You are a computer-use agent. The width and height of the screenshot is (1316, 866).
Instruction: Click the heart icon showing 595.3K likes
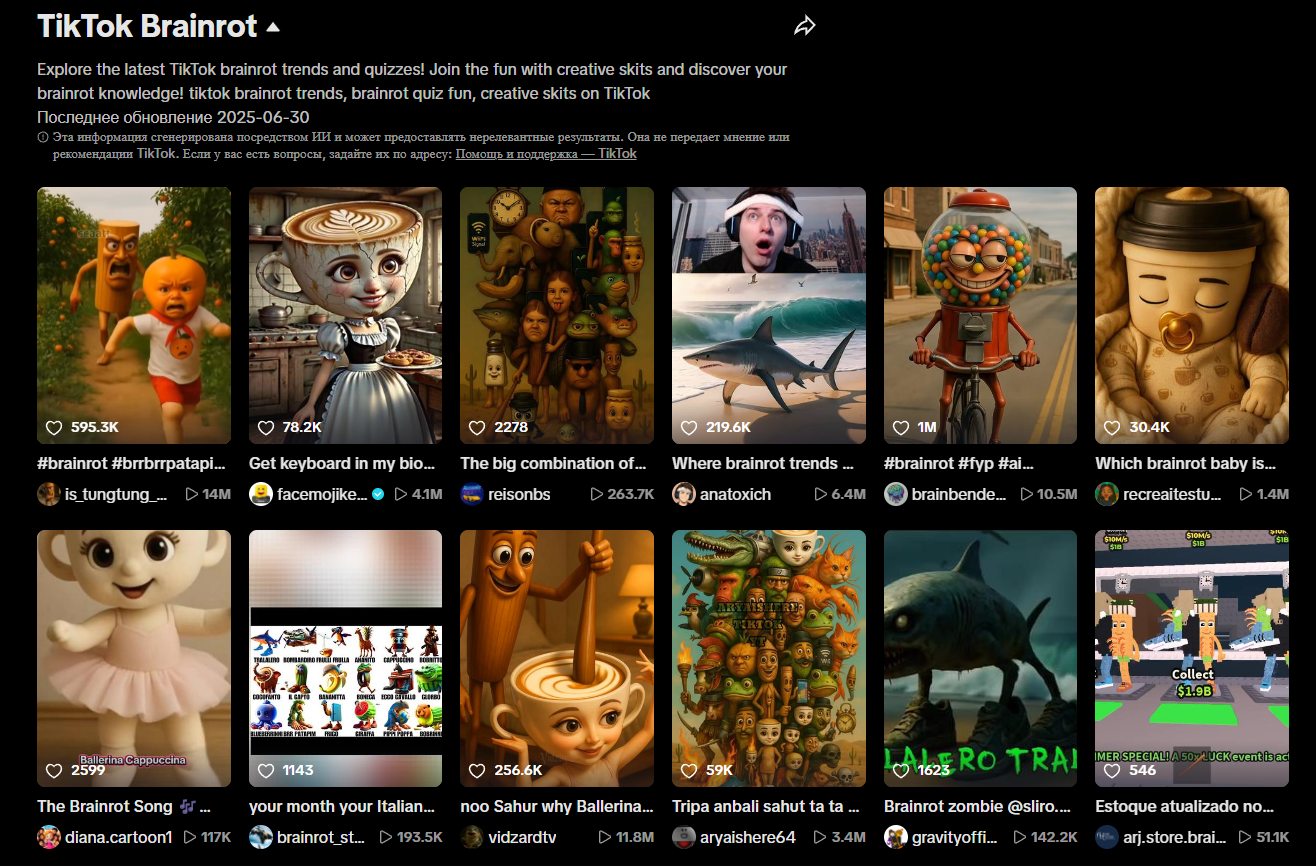tap(54, 427)
